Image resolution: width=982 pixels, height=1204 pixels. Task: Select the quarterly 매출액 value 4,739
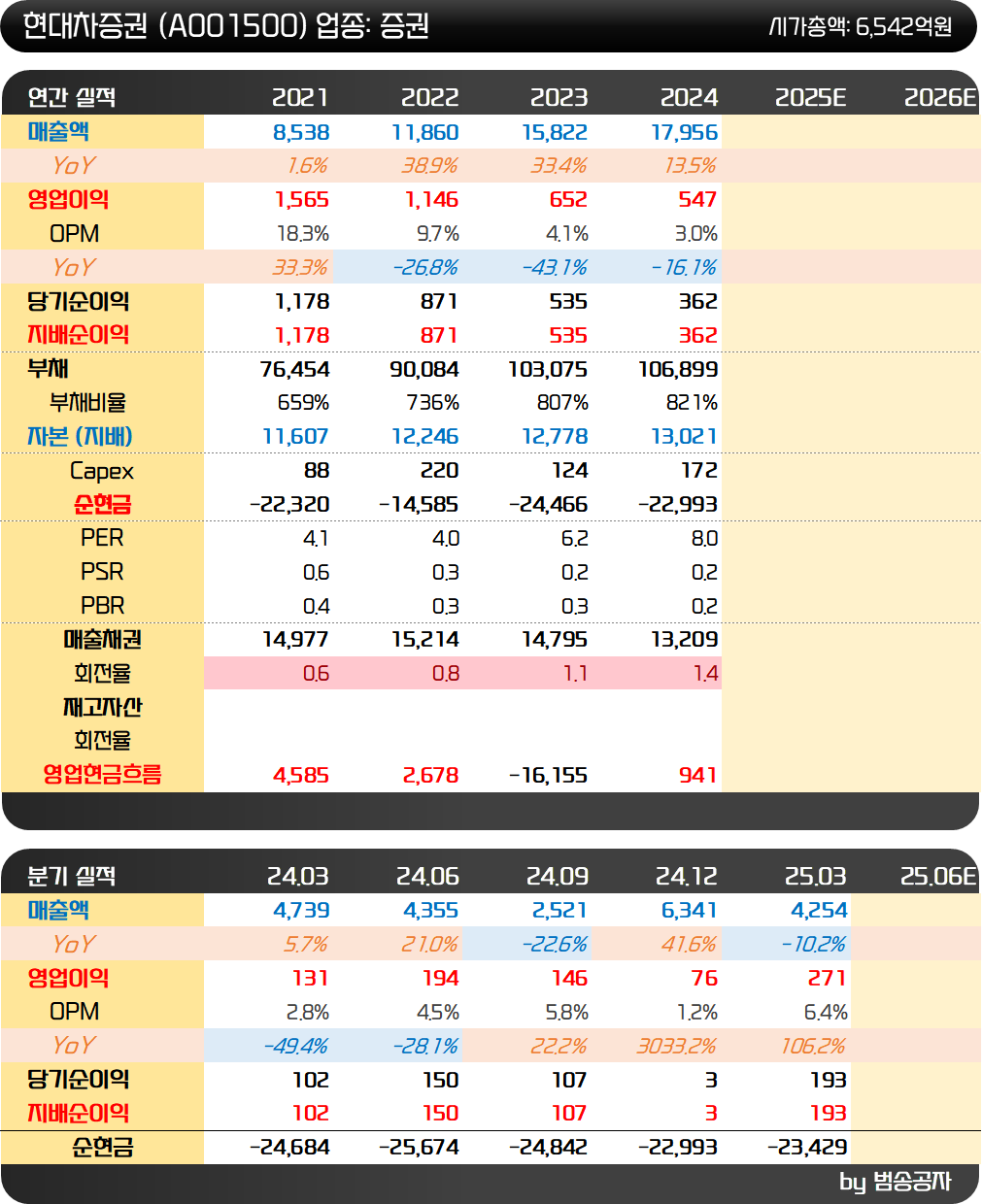click(301, 911)
